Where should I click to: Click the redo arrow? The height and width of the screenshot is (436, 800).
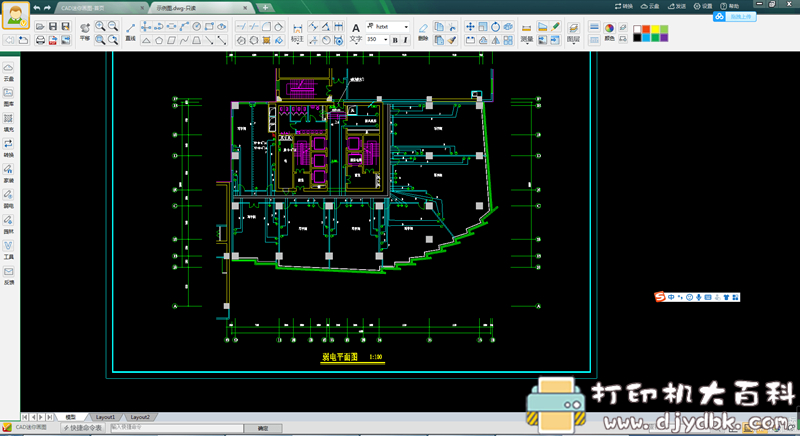(x=47, y=8)
